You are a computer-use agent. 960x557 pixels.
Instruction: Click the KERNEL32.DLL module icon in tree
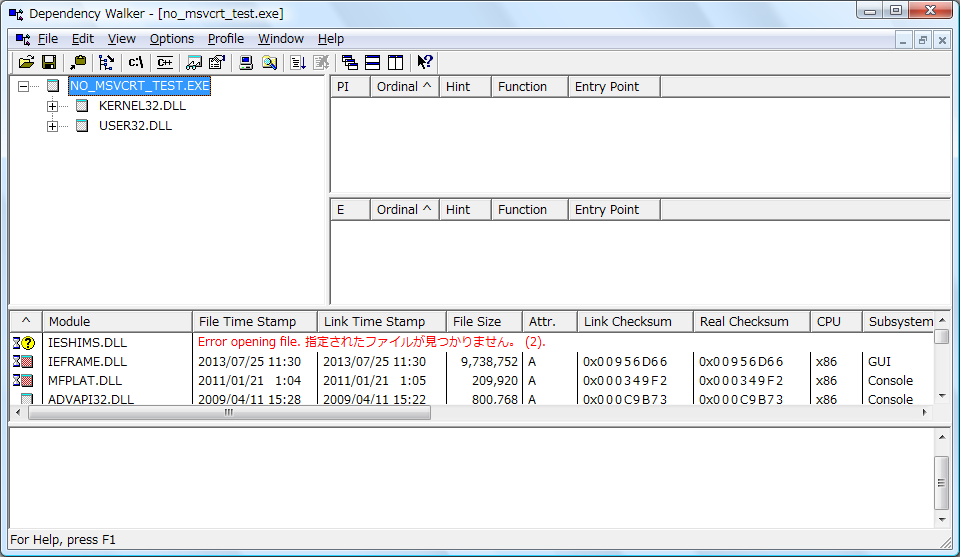pos(82,106)
